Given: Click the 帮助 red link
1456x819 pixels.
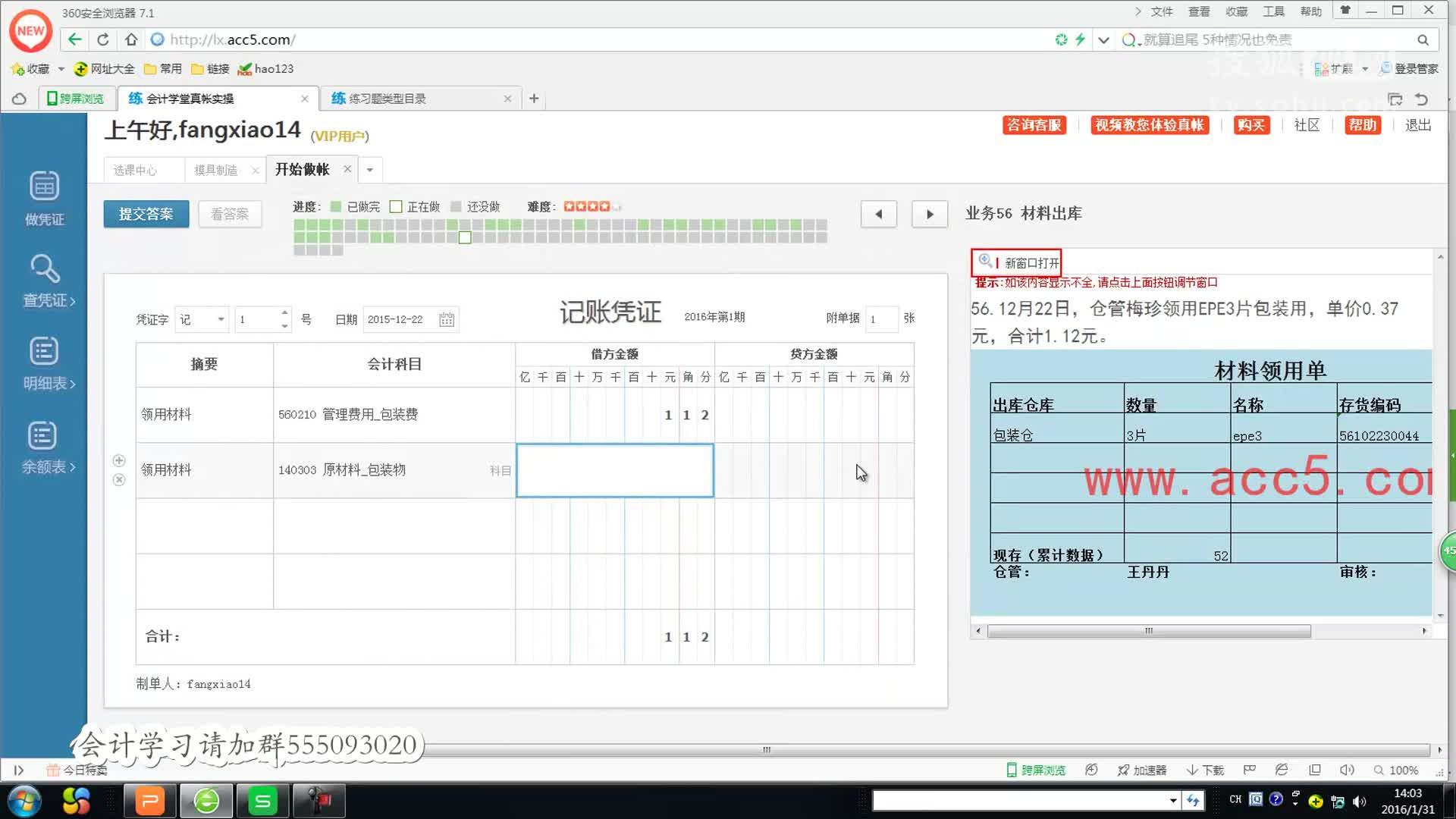Looking at the screenshot, I should 1362,125.
